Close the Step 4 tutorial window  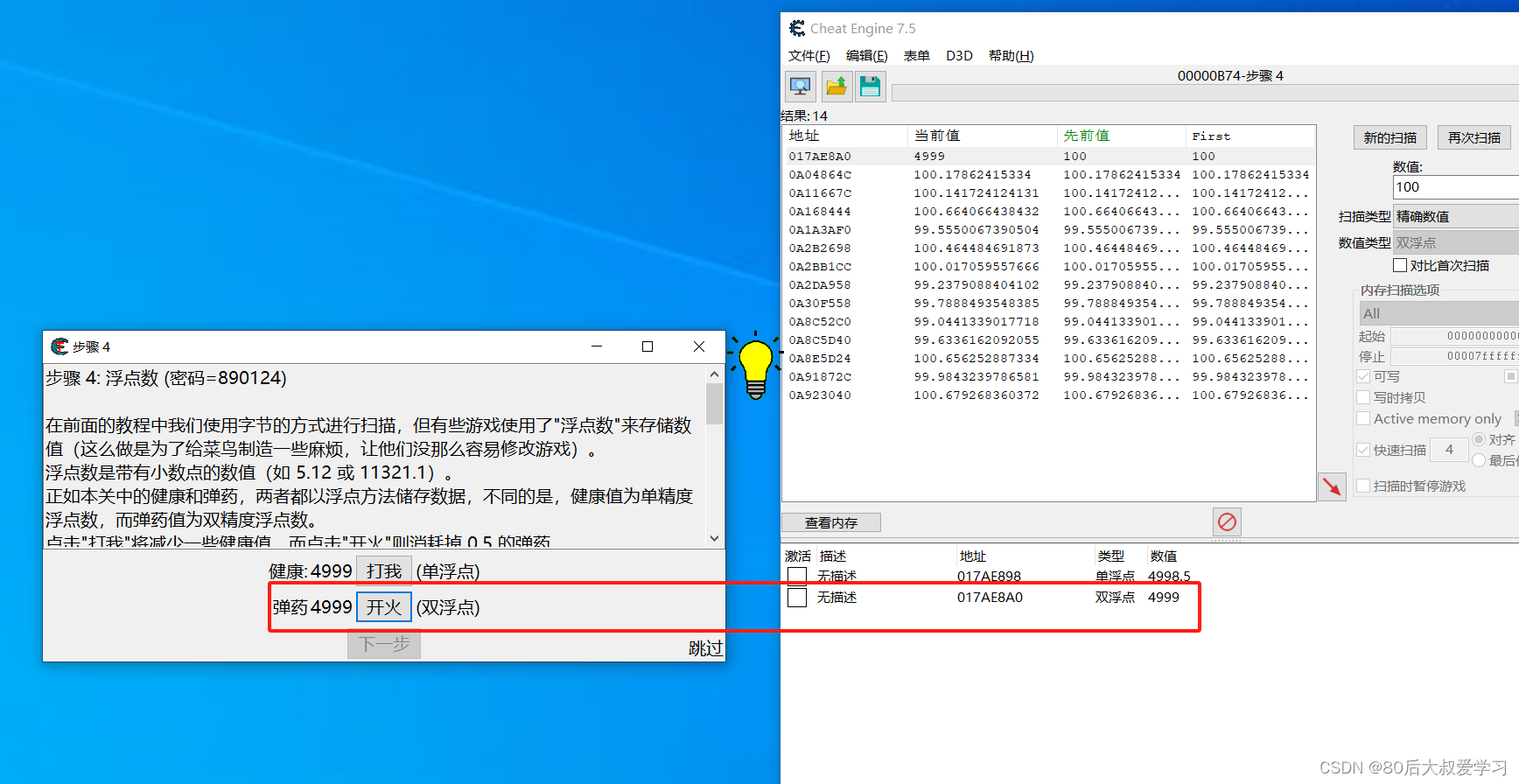[x=698, y=346]
